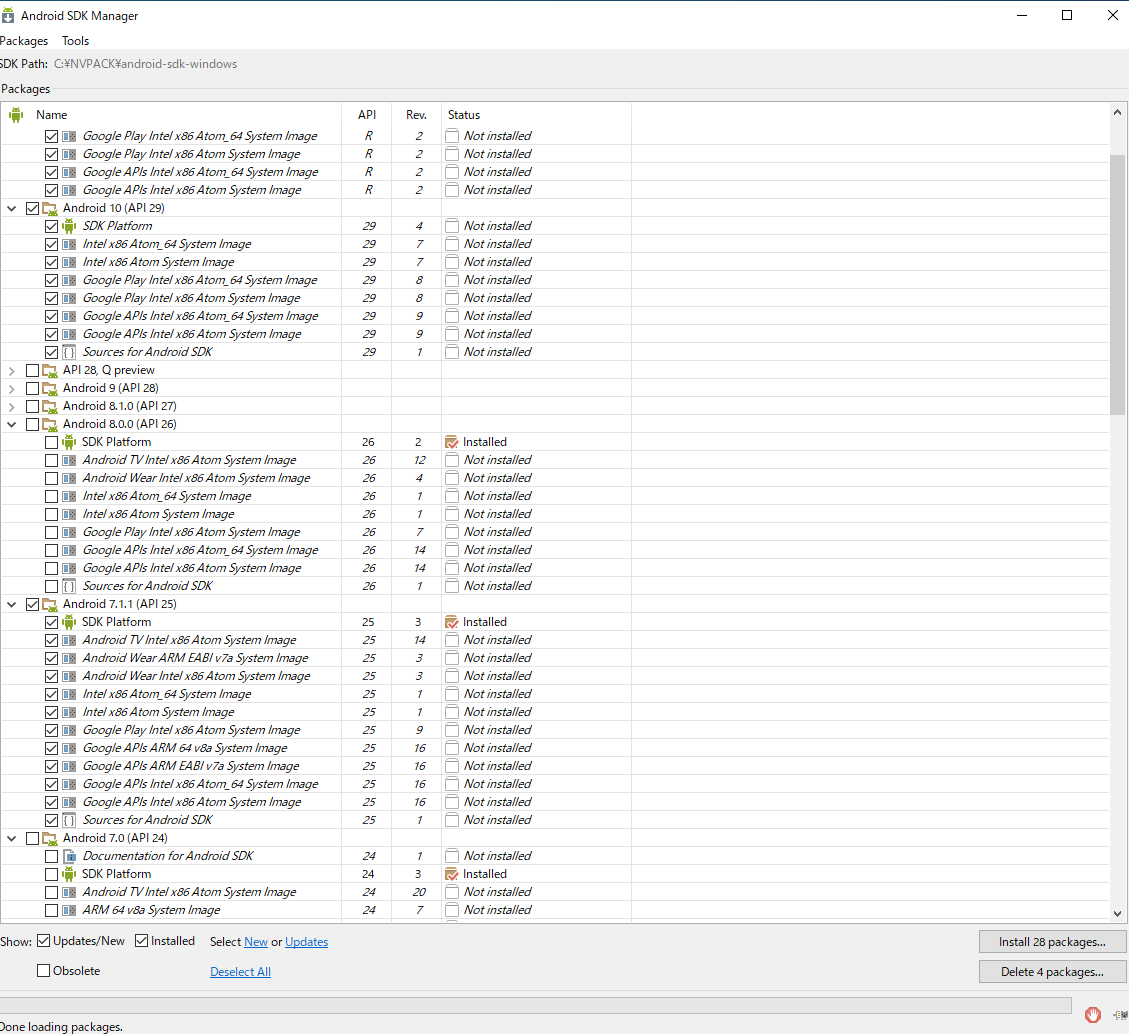
Task: Toggle the Updates/New show filter checkbox
Action: [44, 940]
